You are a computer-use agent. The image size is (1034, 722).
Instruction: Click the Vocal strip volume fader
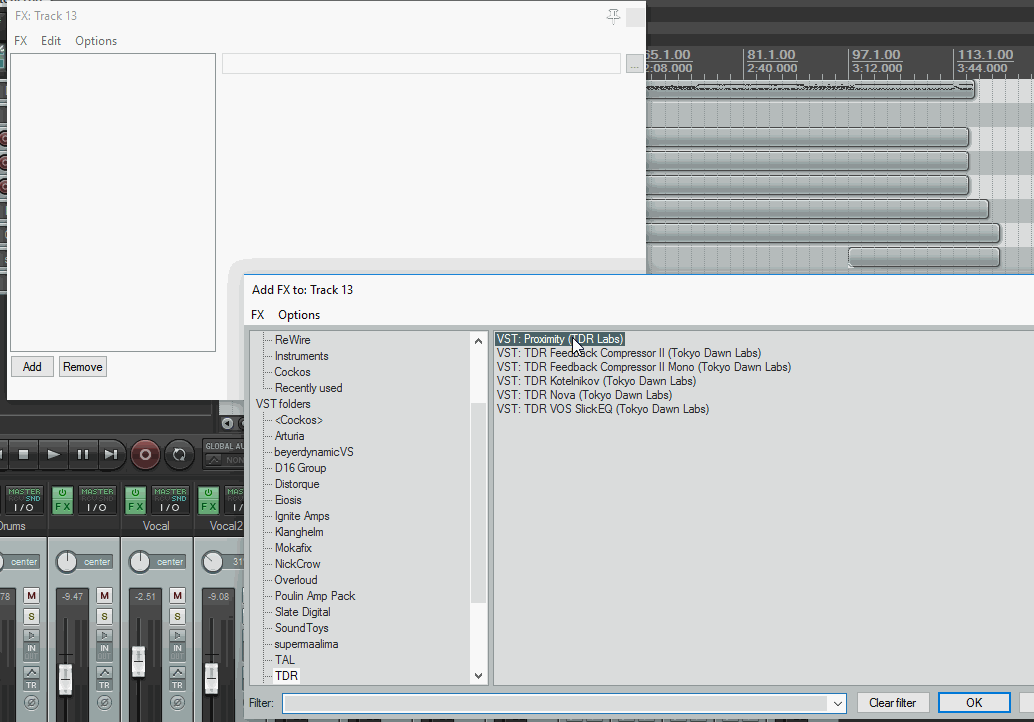[x=138, y=662]
